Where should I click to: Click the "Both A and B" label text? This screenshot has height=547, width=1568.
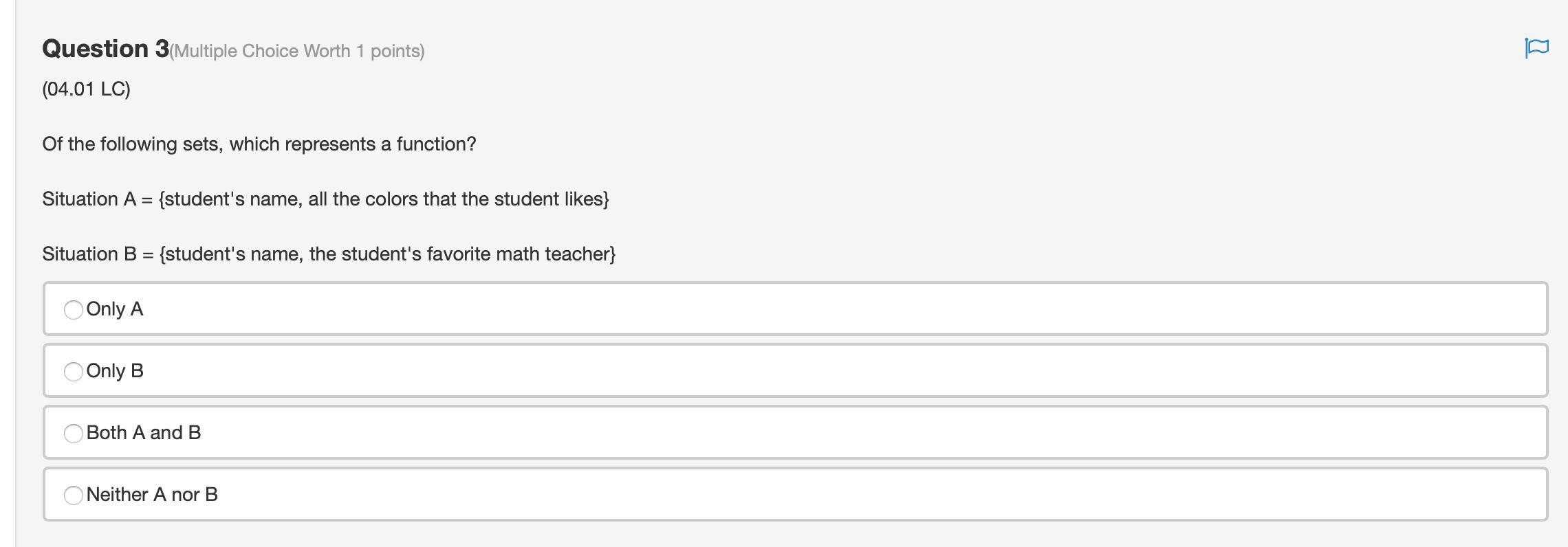click(144, 433)
